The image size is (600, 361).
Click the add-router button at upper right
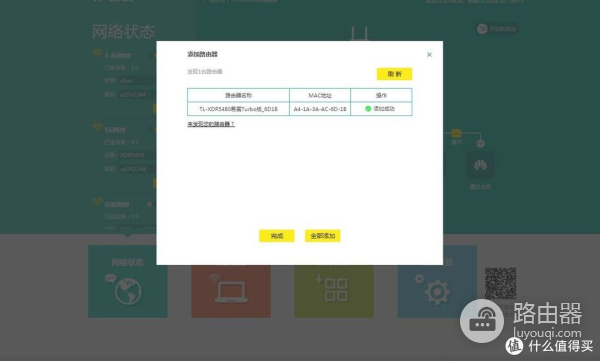point(497,29)
